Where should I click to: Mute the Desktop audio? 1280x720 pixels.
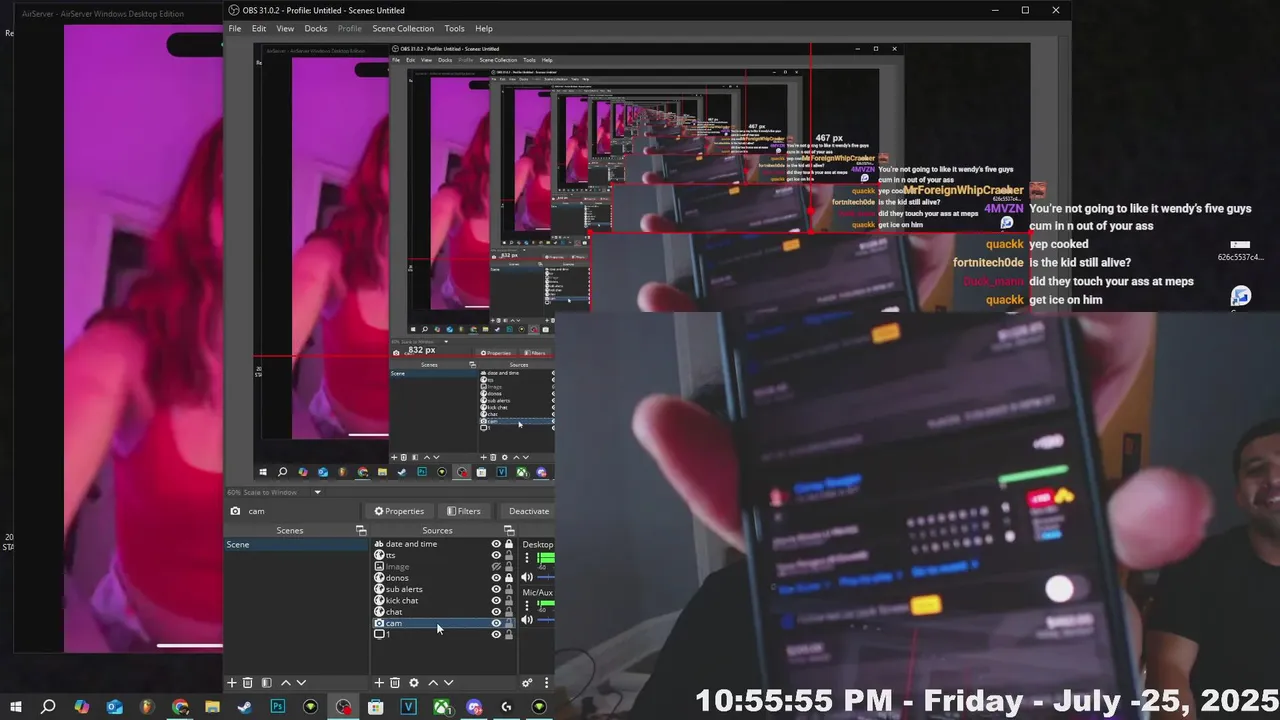coord(527,577)
